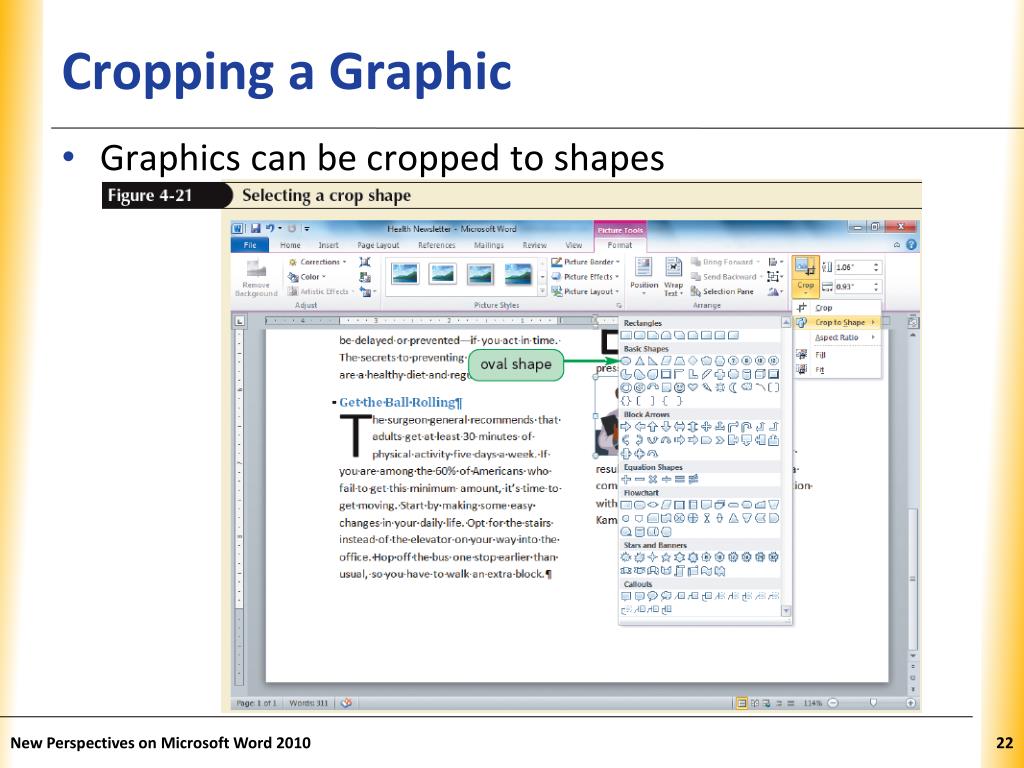Open the Corrections dropdown

coord(317,262)
